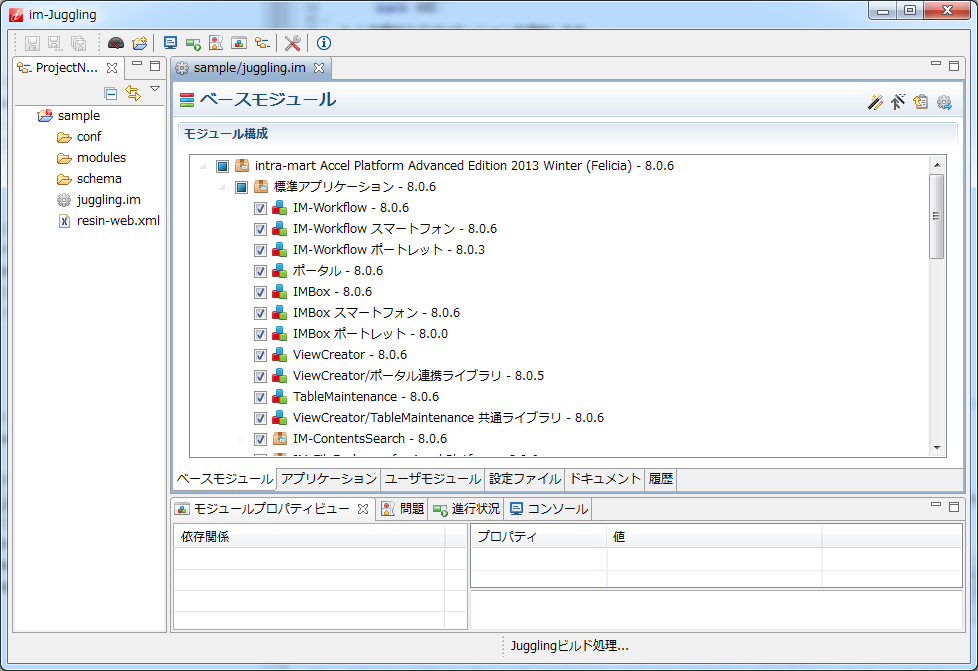Close the モジュールプロパティビュー tab
The width and height of the screenshot is (978, 671).
click(362, 509)
